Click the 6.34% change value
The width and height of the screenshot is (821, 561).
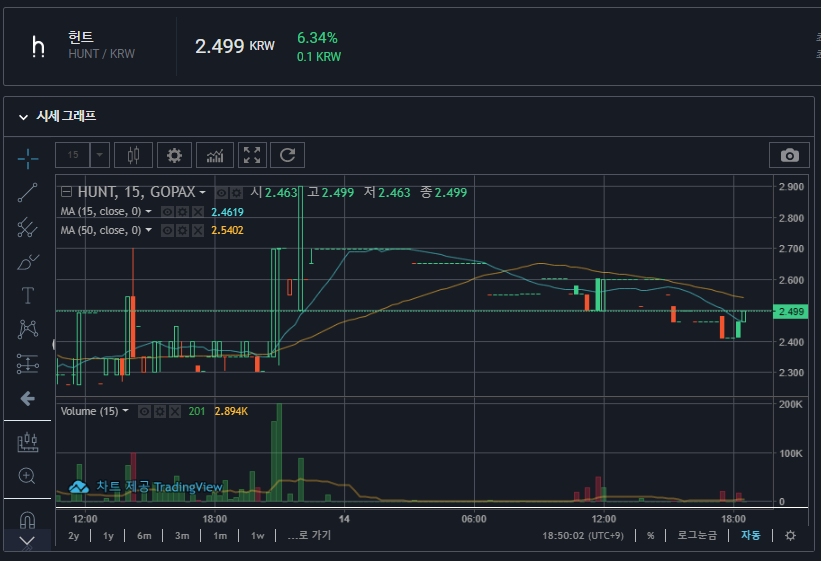(x=317, y=38)
